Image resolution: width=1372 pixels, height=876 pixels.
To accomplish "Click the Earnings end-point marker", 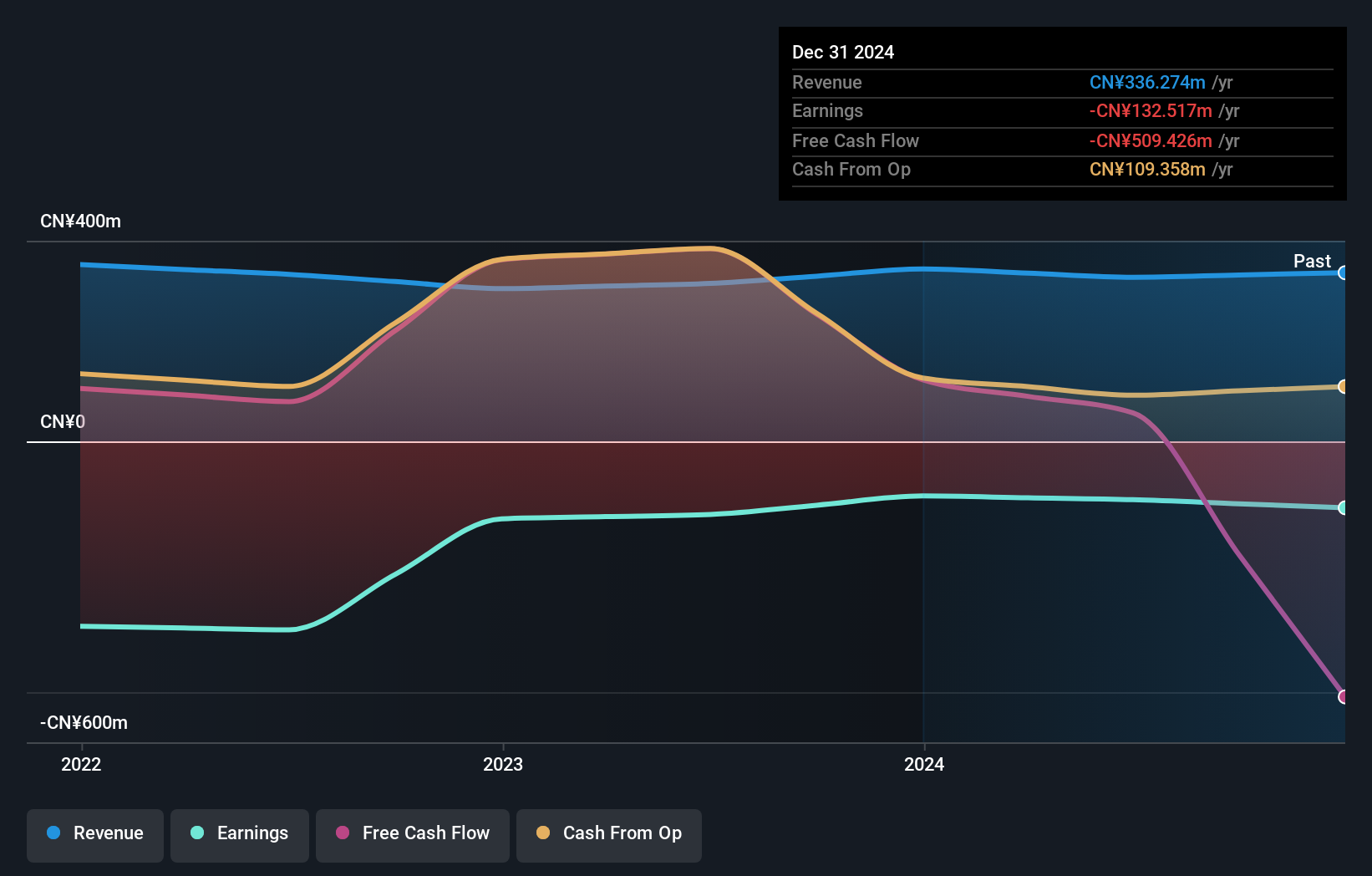I will (x=1343, y=507).
